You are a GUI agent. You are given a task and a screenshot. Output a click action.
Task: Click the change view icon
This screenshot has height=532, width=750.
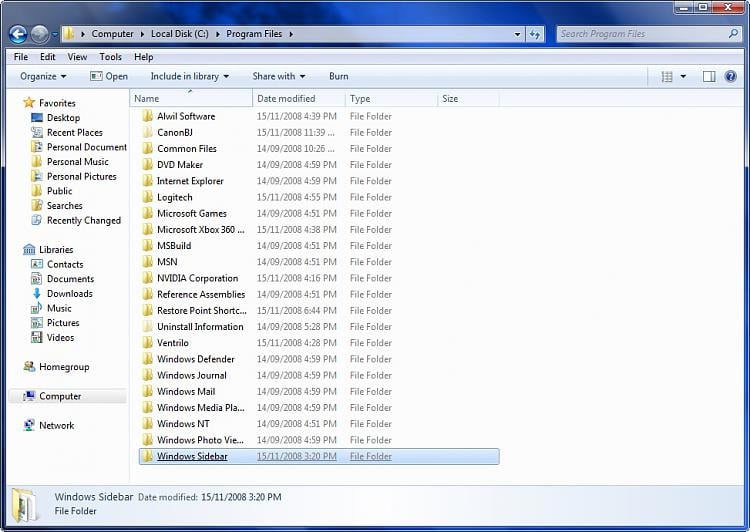coord(667,77)
